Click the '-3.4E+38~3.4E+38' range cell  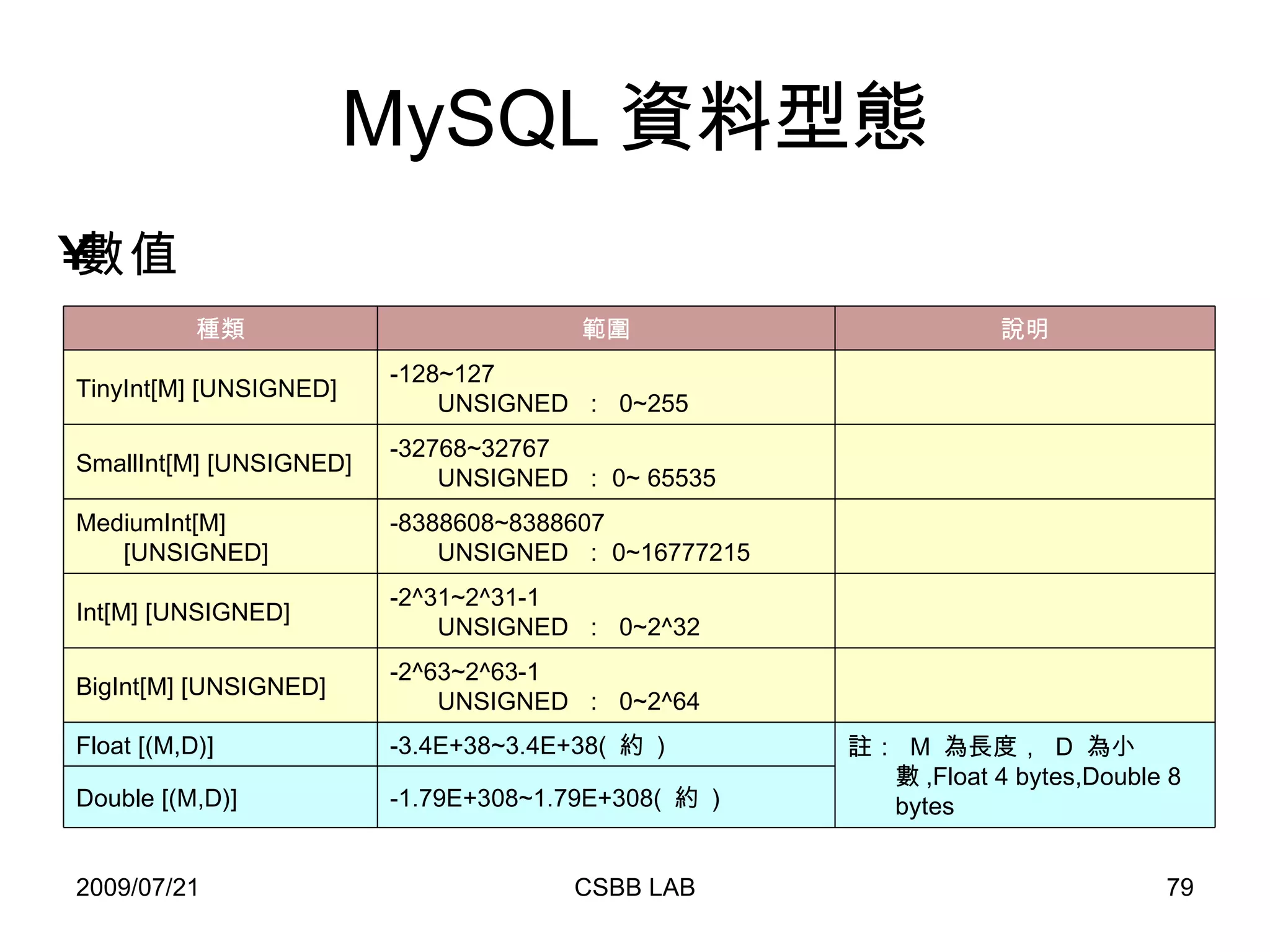[606, 744]
